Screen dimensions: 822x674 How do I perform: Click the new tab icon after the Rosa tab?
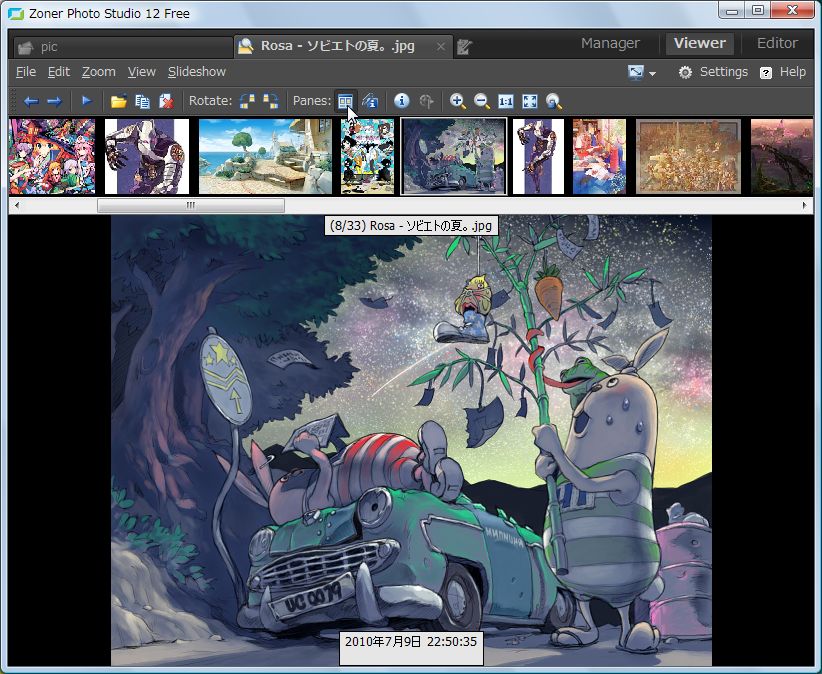click(464, 47)
